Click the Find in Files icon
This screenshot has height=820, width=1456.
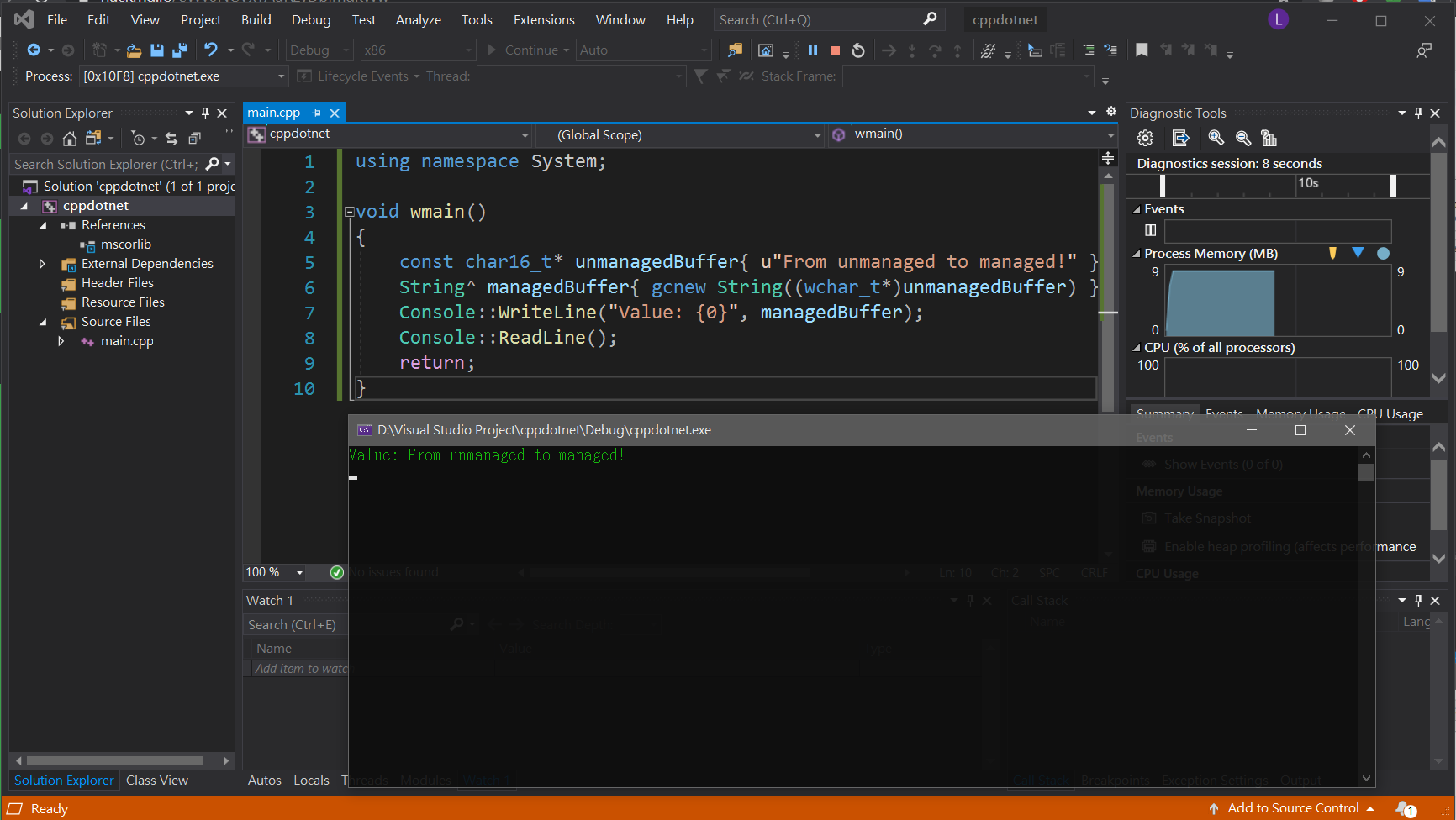tap(735, 50)
